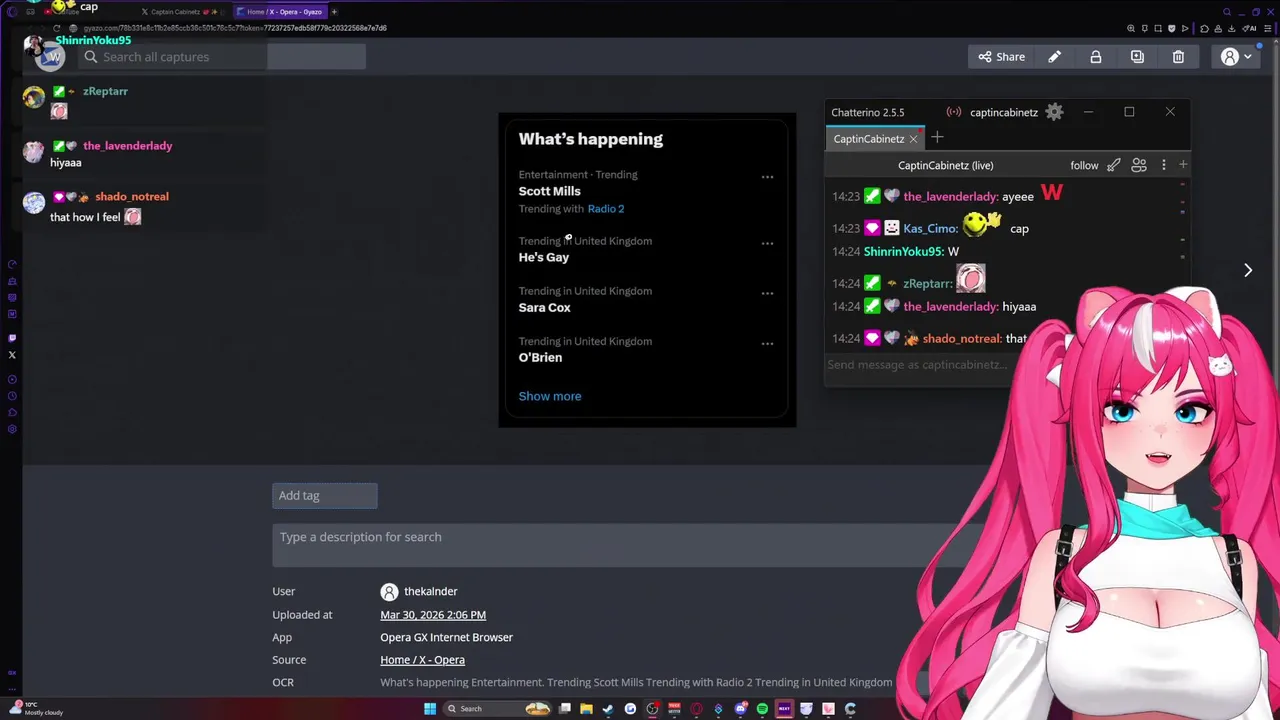
Task: Open a new browser tab with plus
Action: point(334,12)
